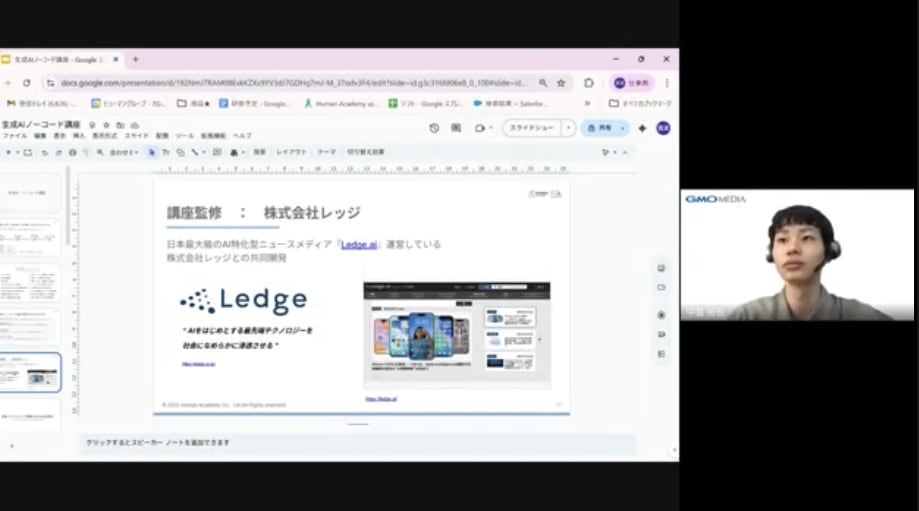Viewport: 919px width, 511px height.
Task: Open the Chrome three-dot menu
Action: pyautogui.click(x=667, y=83)
